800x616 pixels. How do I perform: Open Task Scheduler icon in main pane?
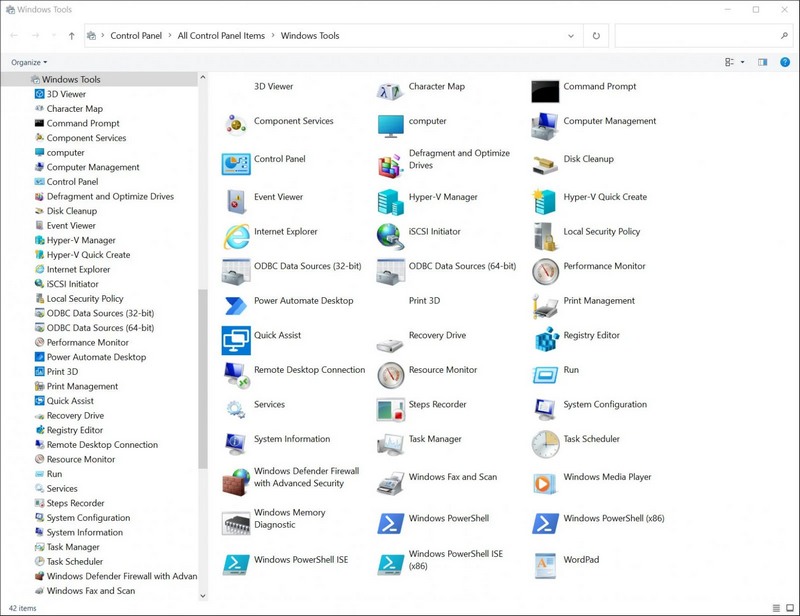pyautogui.click(x=545, y=444)
